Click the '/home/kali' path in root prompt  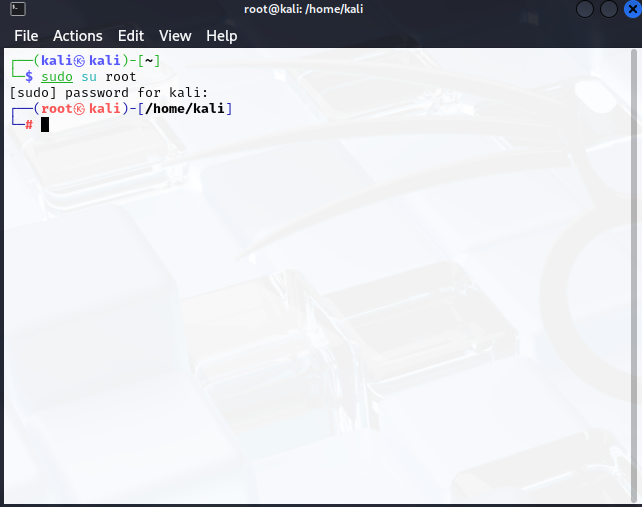[185, 109]
